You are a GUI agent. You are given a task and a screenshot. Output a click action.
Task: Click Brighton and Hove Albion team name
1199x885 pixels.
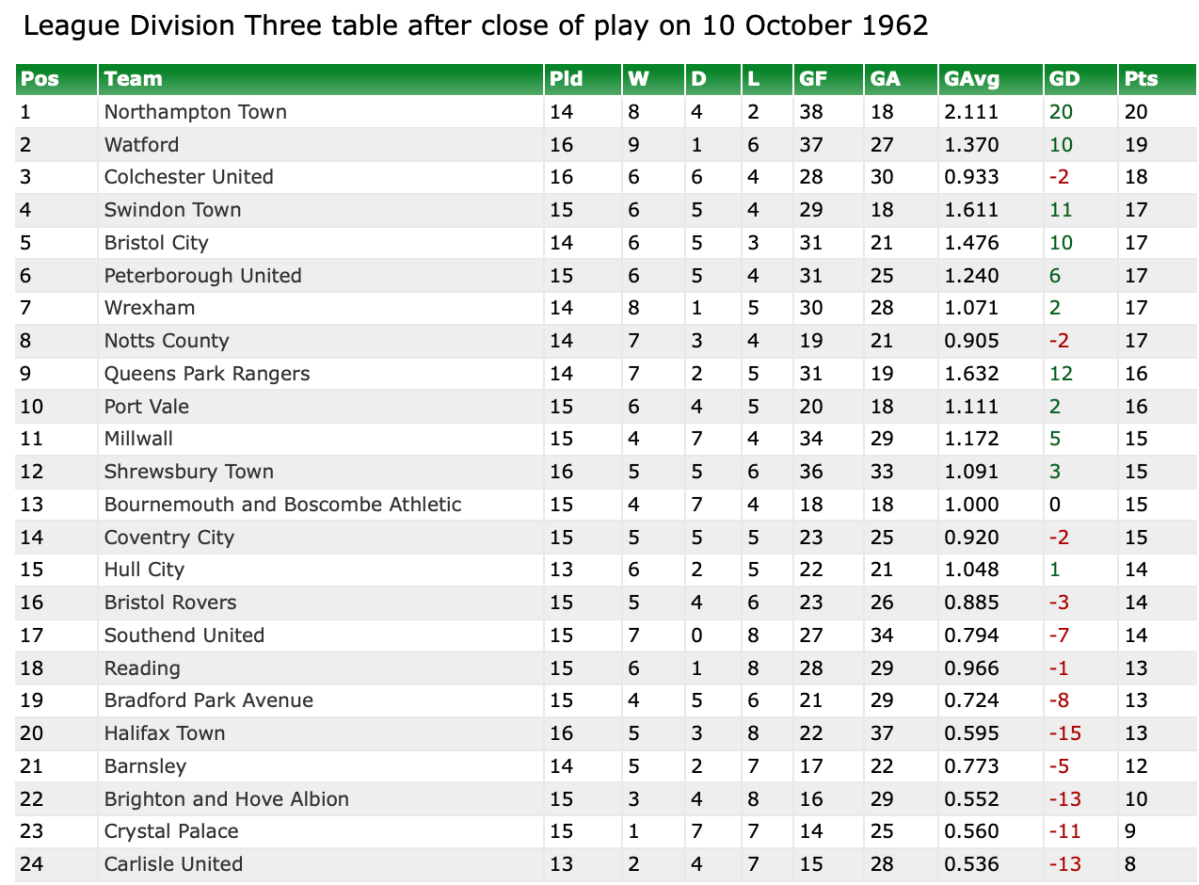click(x=226, y=800)
